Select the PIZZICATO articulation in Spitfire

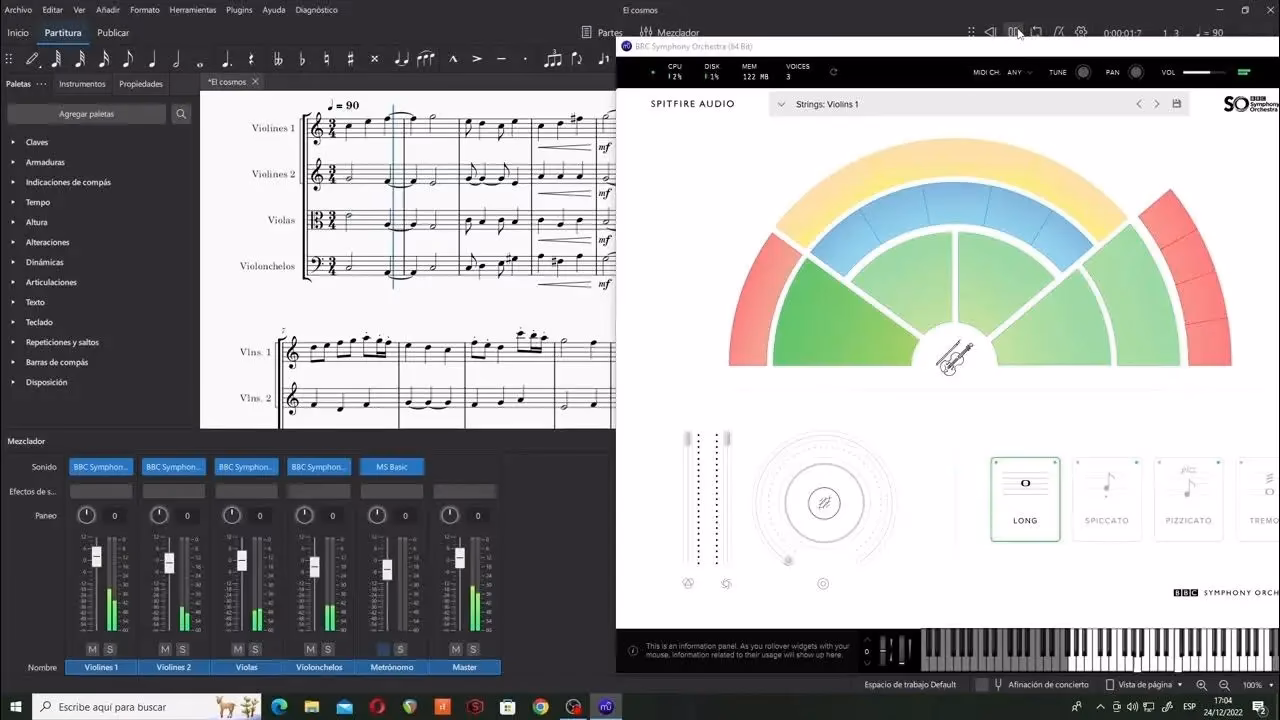click(x=1188, y=498)
